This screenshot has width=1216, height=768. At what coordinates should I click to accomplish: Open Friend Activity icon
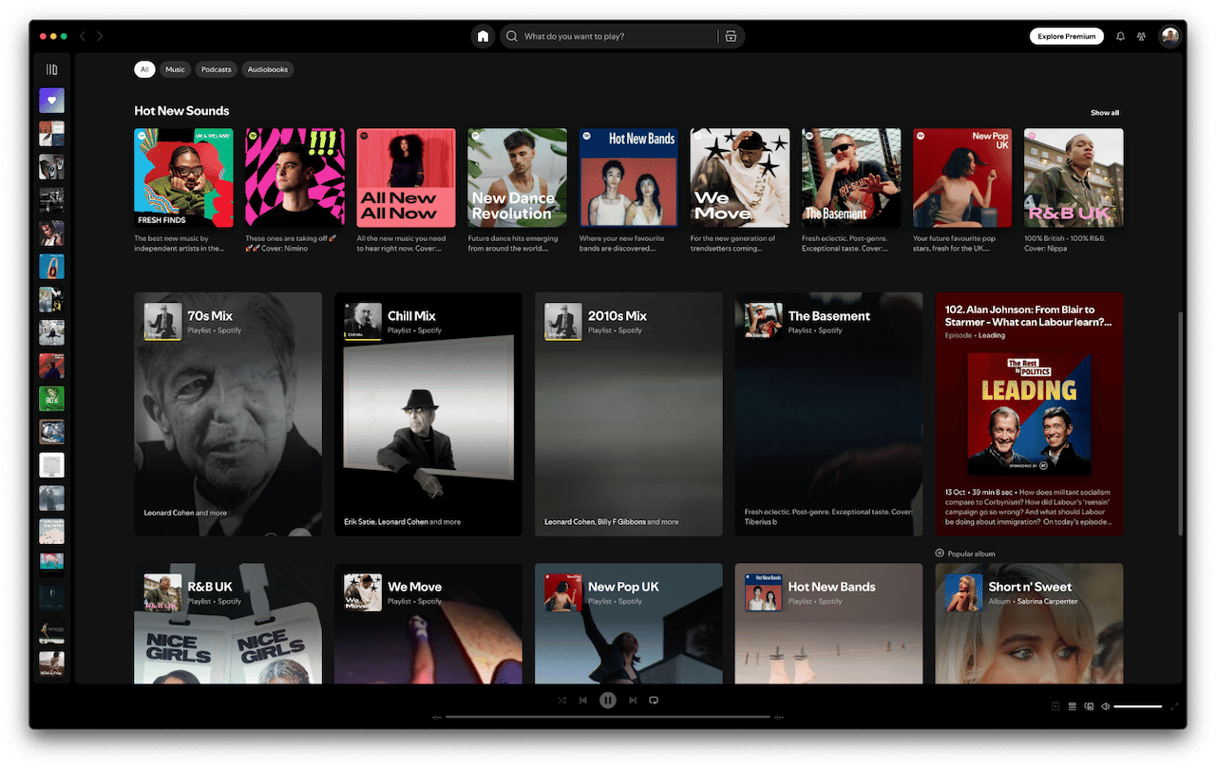pos(1142,36)
